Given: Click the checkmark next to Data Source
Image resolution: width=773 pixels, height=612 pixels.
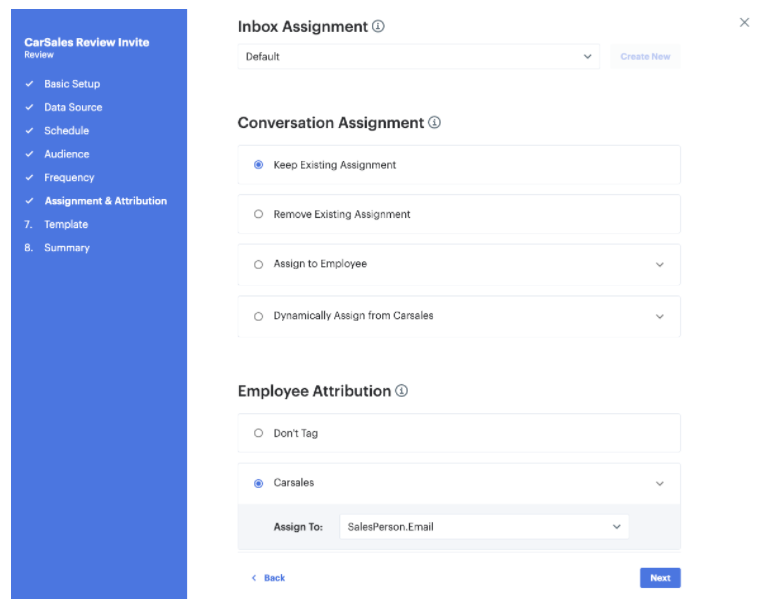Looking at the screenshot, I should pos(30,107).
